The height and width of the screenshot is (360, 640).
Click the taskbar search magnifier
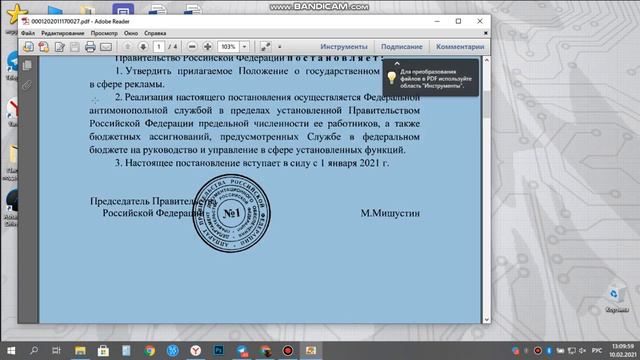pyautogui.click(x=34, y=351)
